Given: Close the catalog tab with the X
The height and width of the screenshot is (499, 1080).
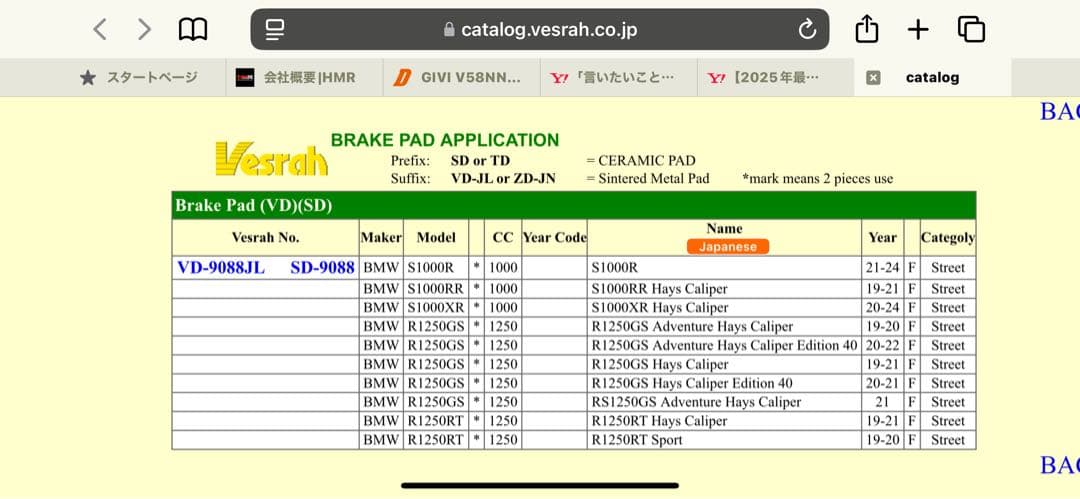Looking at the screenshot, I should pyautogui.click(x=873, y=77).
